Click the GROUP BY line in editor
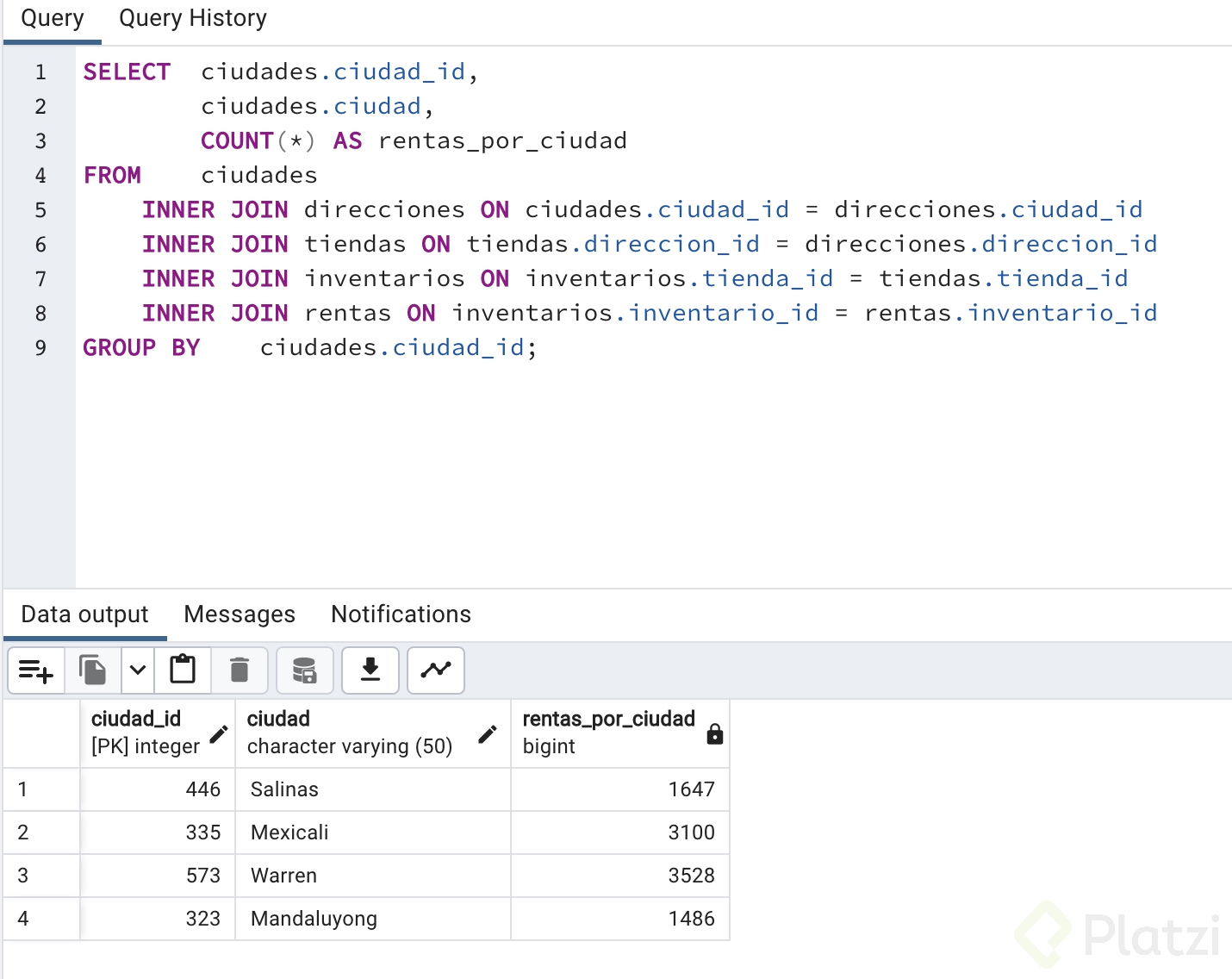Screen dimensions: 1232x979 pos(310,348)
